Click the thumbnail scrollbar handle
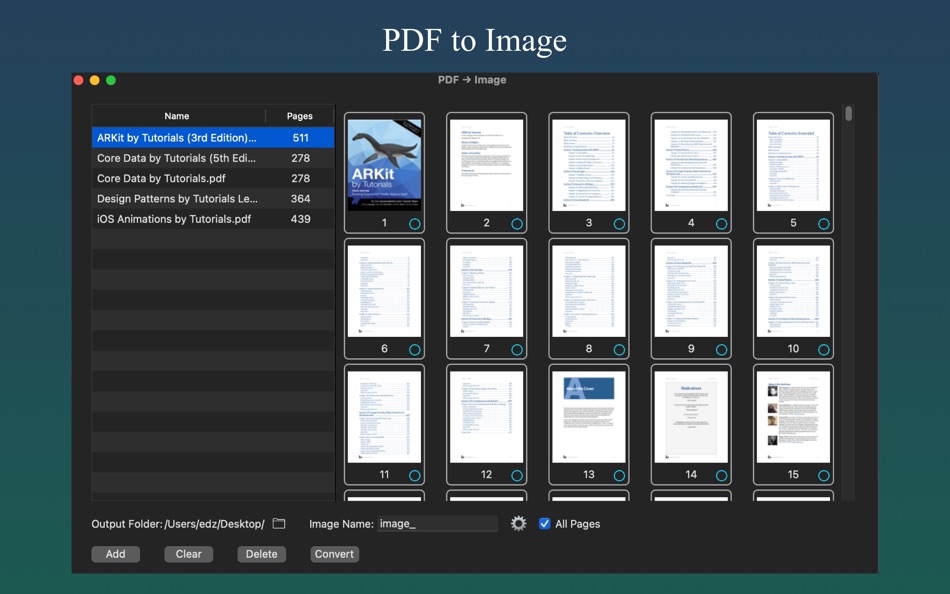This screenshot has width=950, height=594. pyautogui.click(x=849, y=113)
